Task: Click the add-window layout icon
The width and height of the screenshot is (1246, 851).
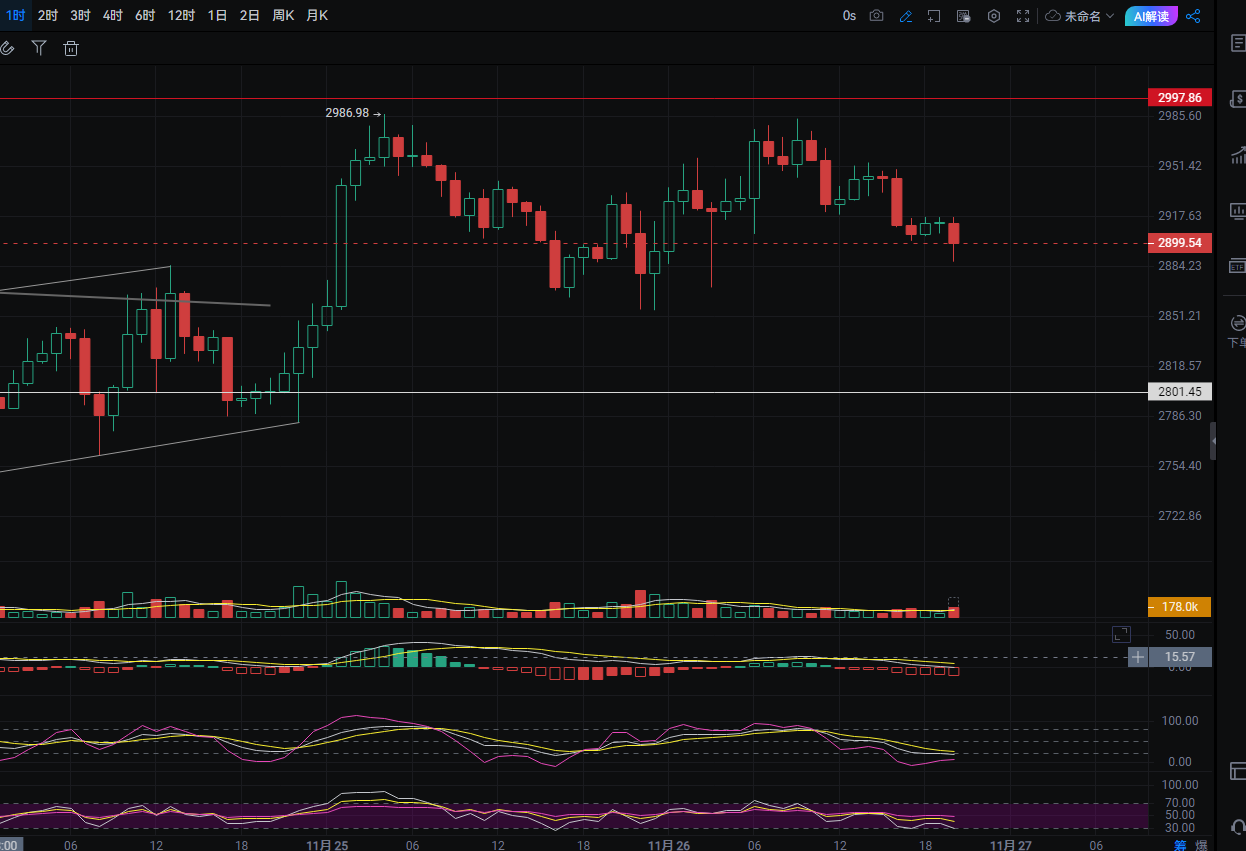Action: click(x=934, y=16)
